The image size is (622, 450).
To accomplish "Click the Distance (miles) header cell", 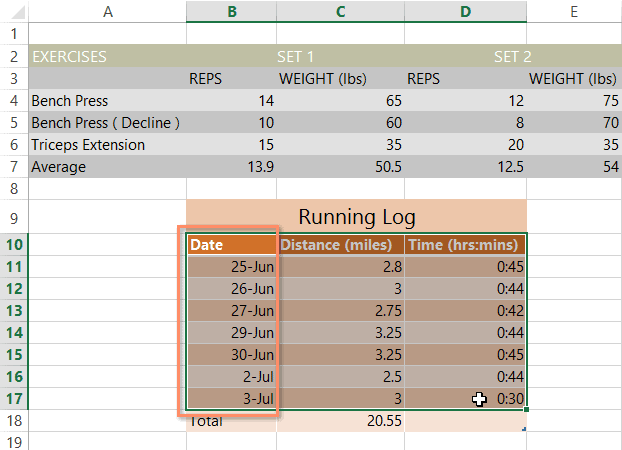I will pos(340,245).
